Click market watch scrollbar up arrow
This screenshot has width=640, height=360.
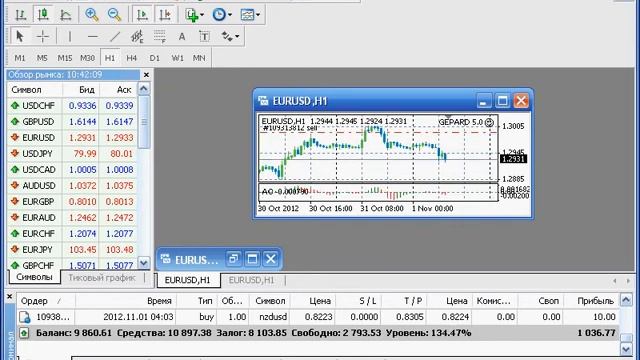point(144,89)
